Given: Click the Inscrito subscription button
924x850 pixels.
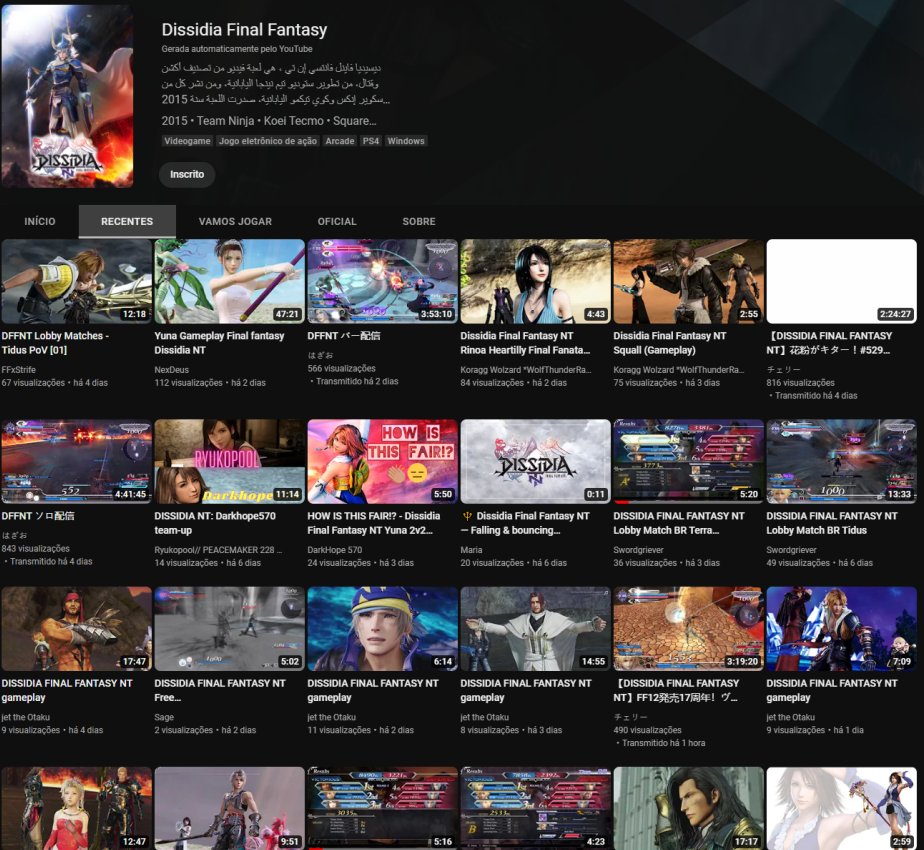Looking at the screenshot, I should tap(187, 174).
